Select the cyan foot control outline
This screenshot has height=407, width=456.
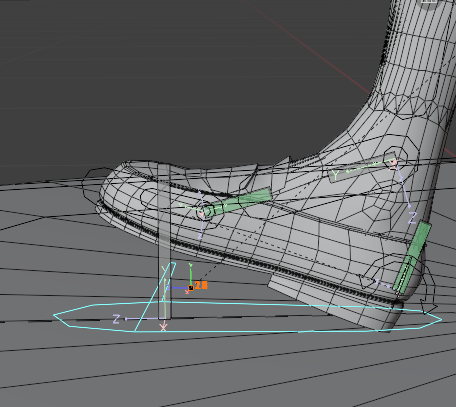coord(247,317)
